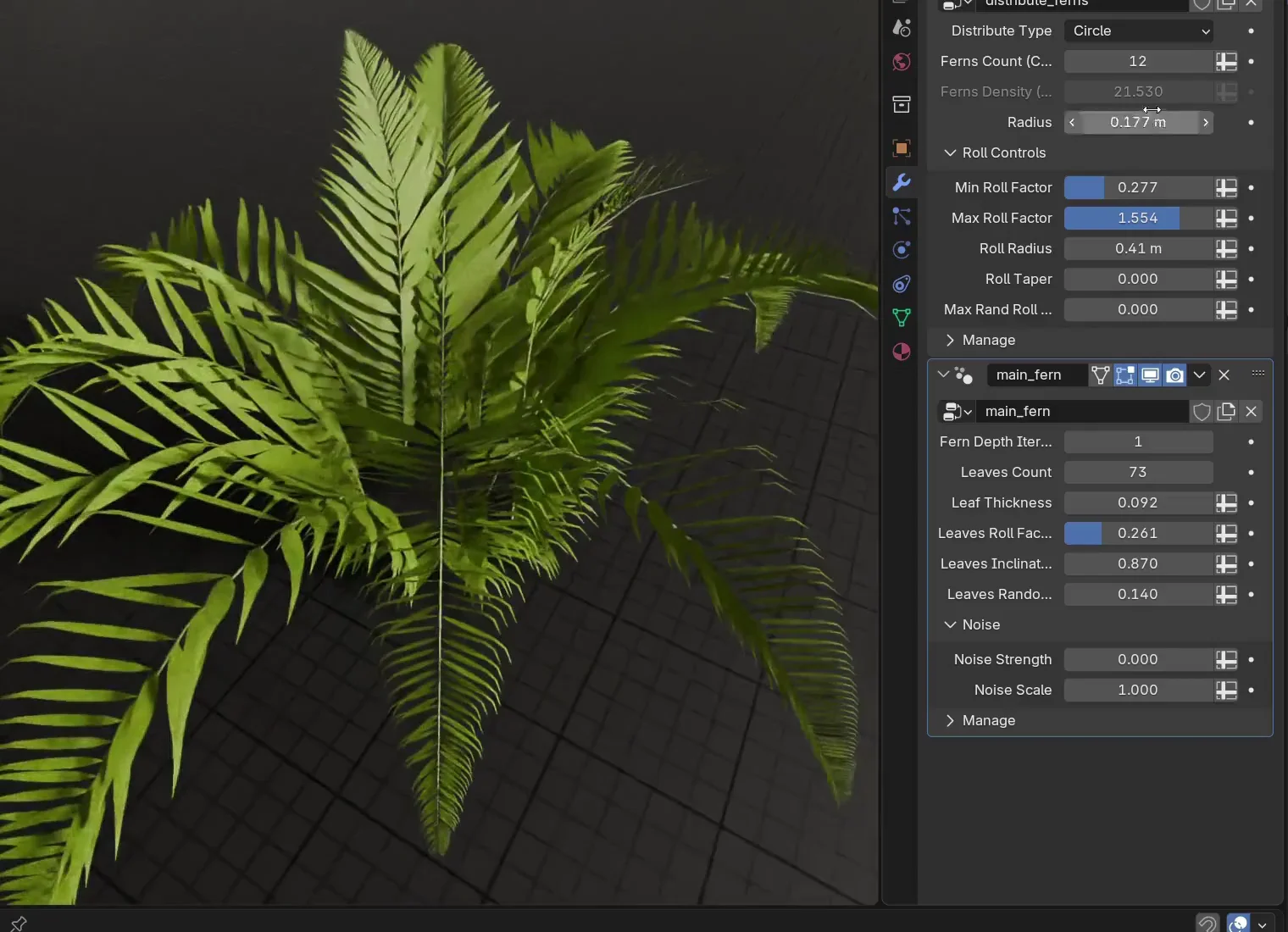Open the Collection properties tab
The width and height of the screenshot is (1288, 932).
(902, 104)
